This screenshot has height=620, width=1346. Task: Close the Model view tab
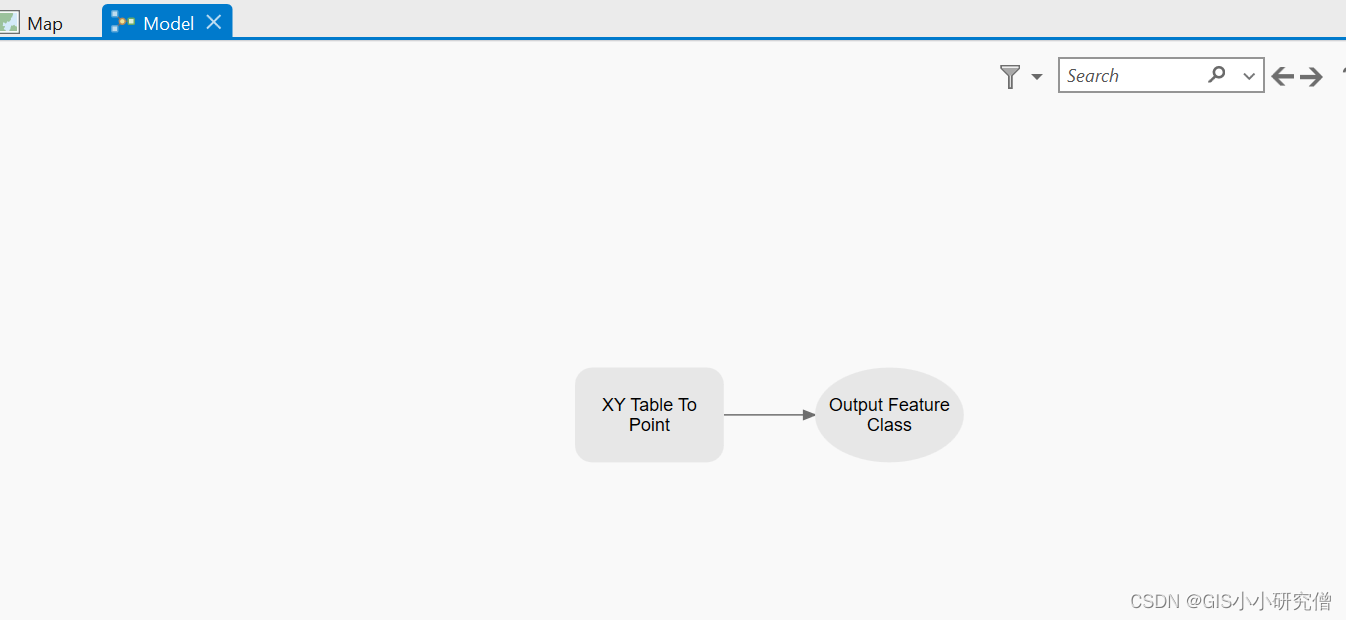click(x=213, y=21)
